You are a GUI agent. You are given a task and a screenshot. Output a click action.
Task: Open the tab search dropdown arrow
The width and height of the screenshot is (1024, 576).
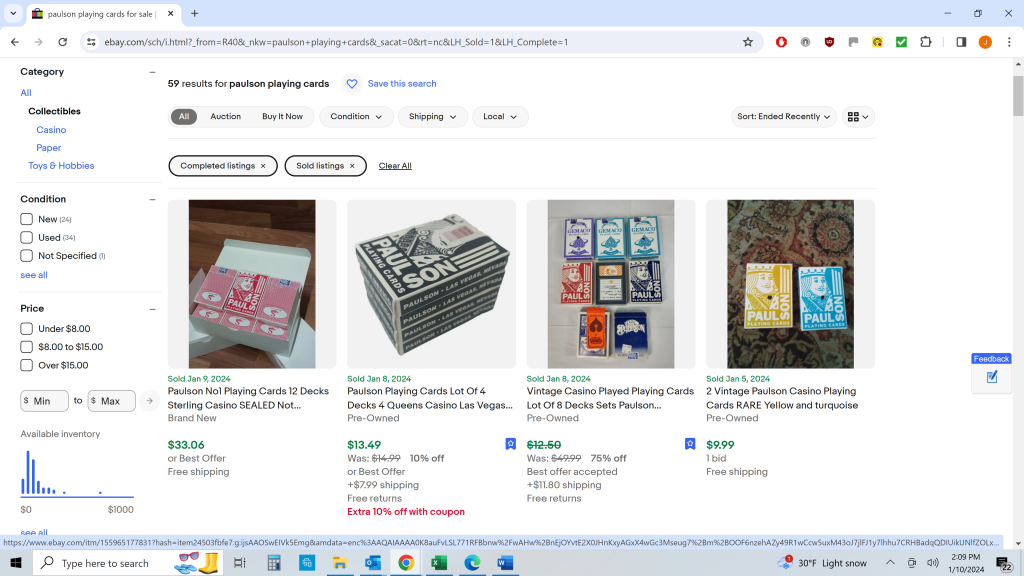pos(13,13)
